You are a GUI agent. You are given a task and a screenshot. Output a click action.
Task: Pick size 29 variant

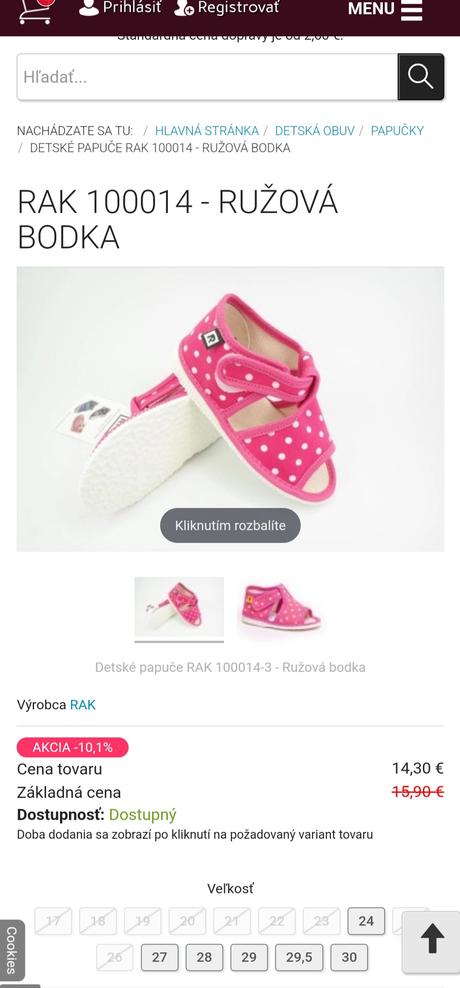[x=249, y=957]
